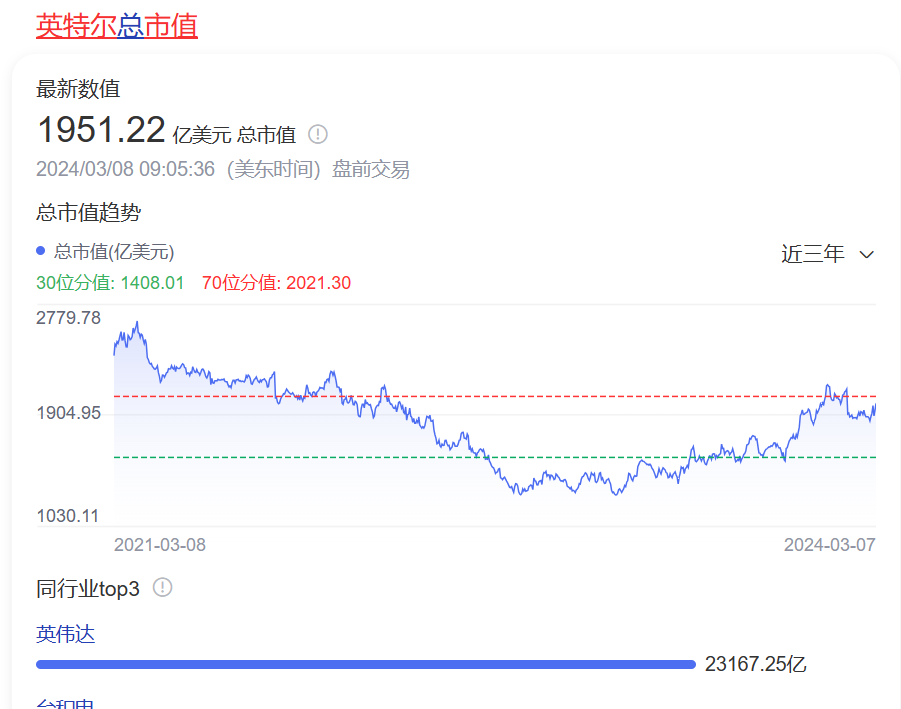Click the 同行业top3 heading
This screenshot has width=901, height=709.
(x=87, y=588)
